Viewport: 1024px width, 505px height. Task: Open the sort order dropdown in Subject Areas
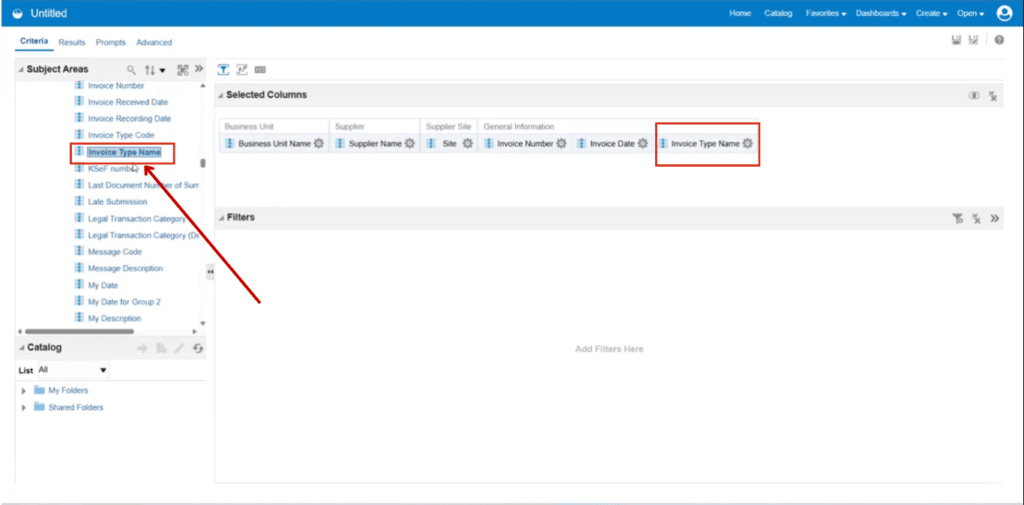pos(155,70)
